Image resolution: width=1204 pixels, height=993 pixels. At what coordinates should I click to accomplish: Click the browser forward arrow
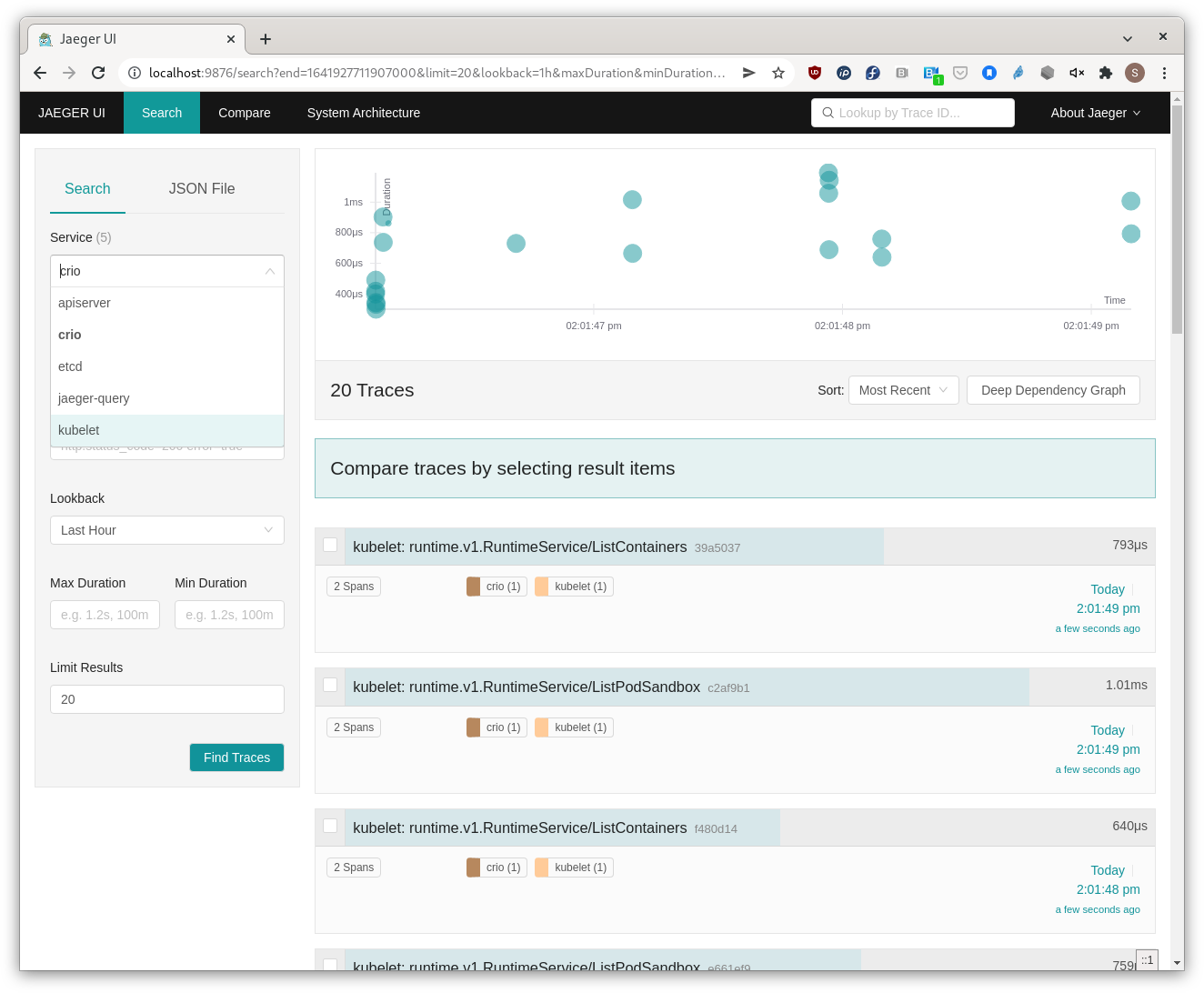click(69, 73)
